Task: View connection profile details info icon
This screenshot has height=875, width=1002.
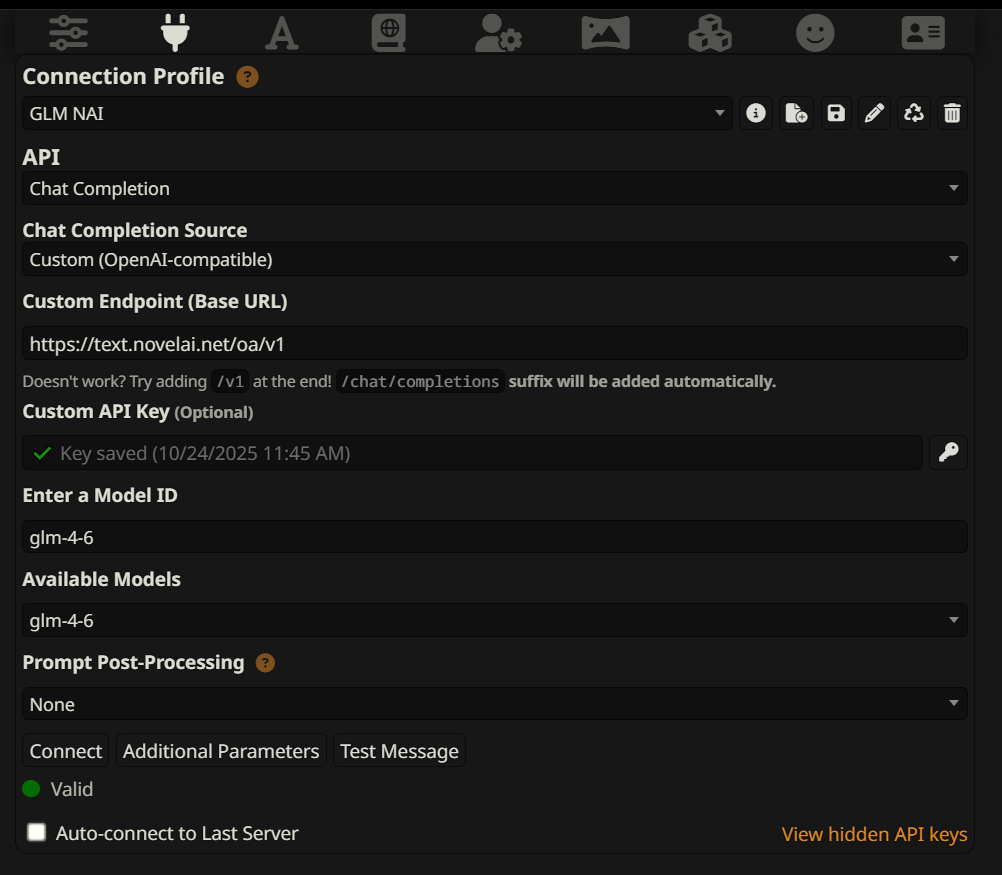Action: tap(756, 113)
